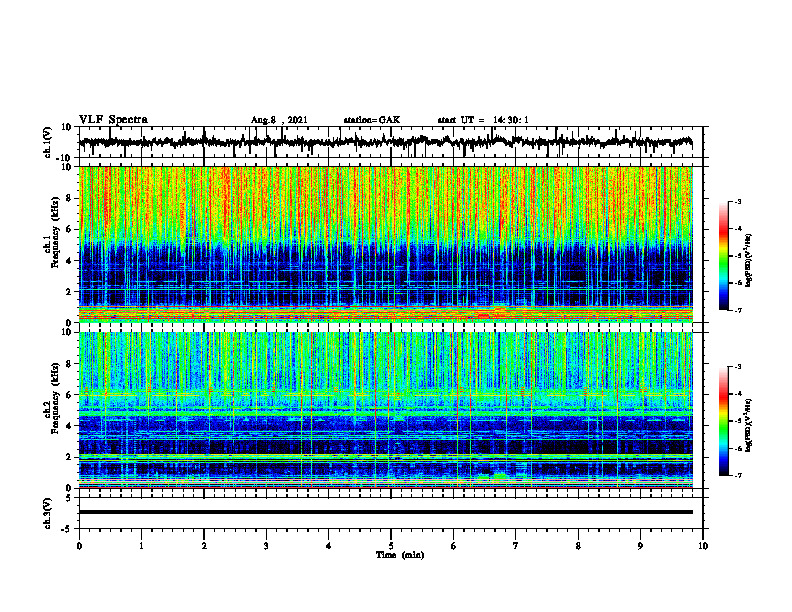Click the "-7" label on the ch.2 color bar
This screenshot has width=792, height=612.
point(737,476)
